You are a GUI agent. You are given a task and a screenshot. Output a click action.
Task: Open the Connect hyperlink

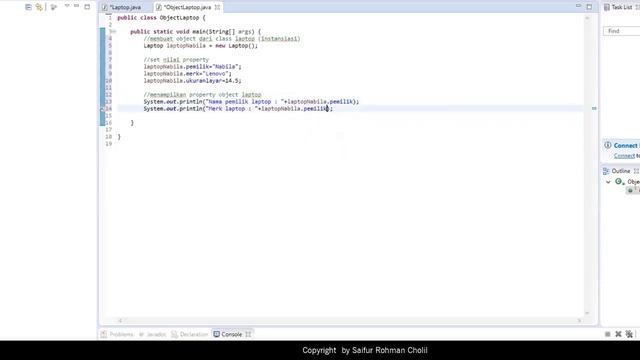624,156
